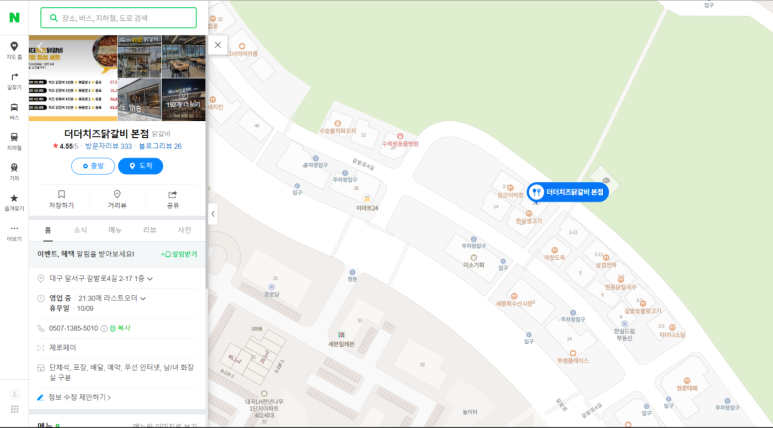Open the user profile icon in sidebar
This screenshot has height=428, width=773.
click(x=15, y=393)
